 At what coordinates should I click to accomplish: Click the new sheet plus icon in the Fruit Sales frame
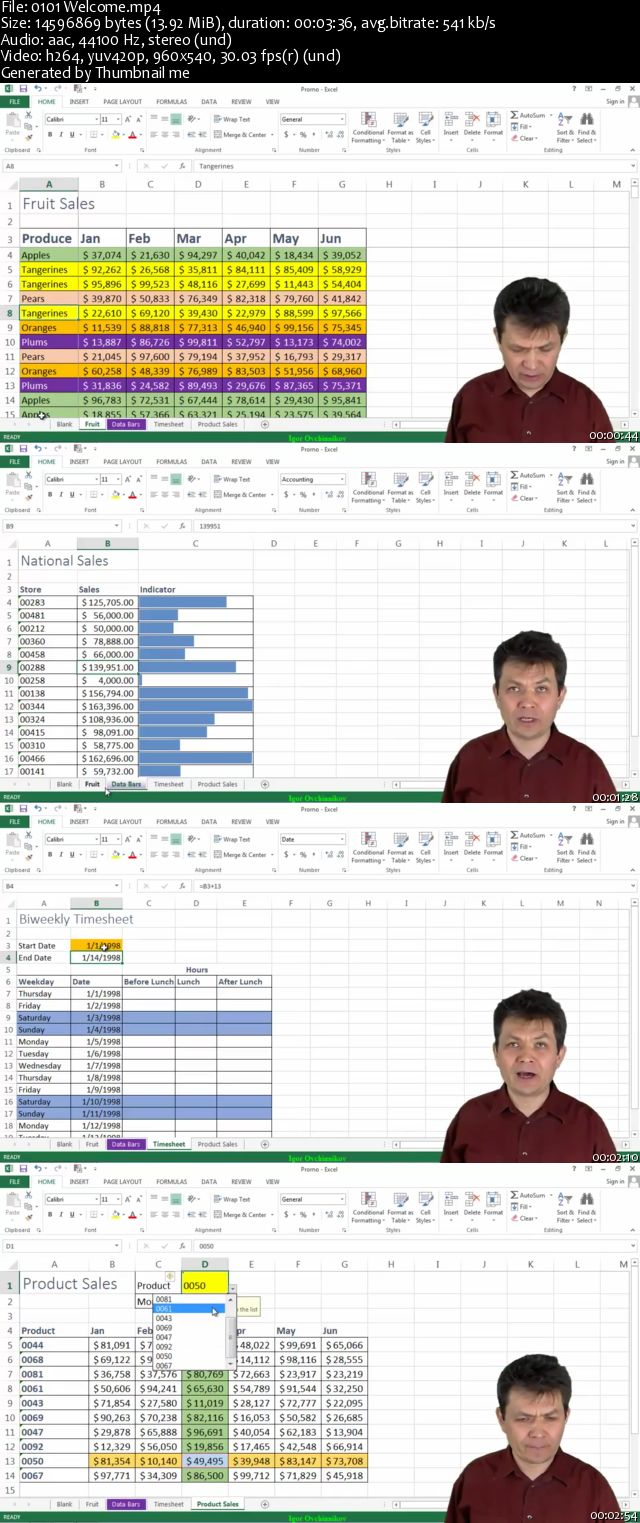coord(264,424)
